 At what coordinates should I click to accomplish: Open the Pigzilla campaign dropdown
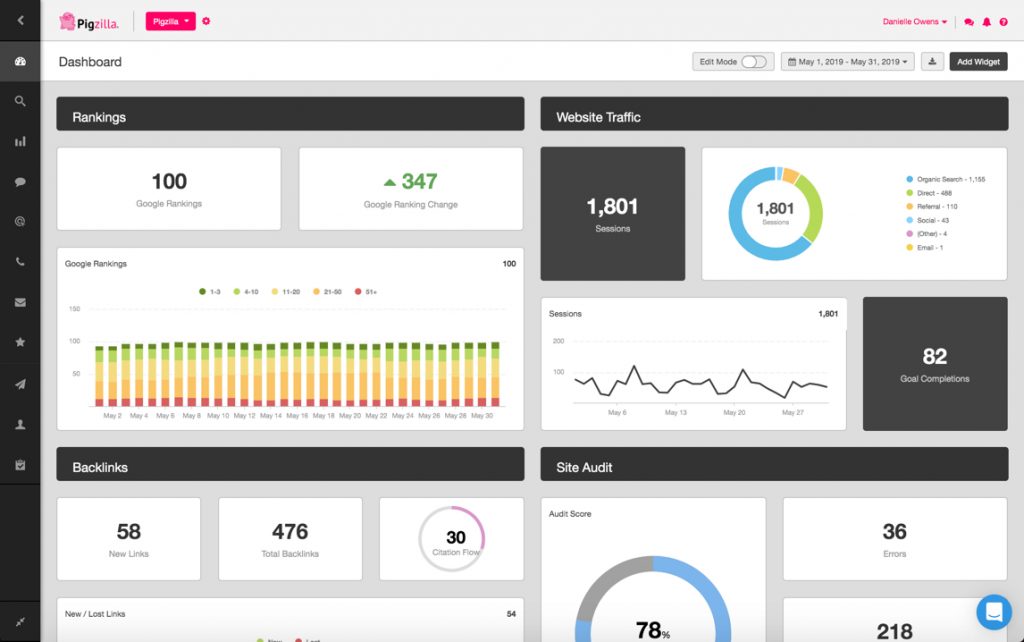tap(170, 21)
